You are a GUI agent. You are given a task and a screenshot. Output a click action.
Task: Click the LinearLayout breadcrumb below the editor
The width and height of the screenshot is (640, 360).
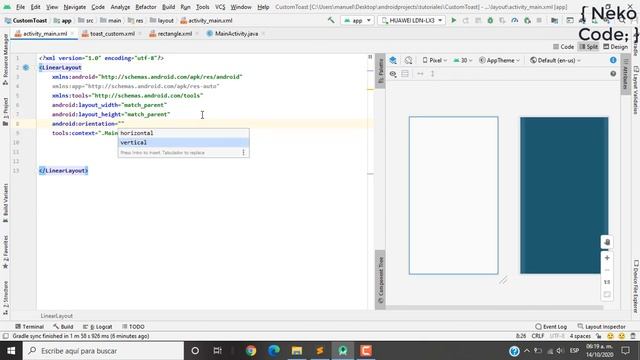pos(57,316)
